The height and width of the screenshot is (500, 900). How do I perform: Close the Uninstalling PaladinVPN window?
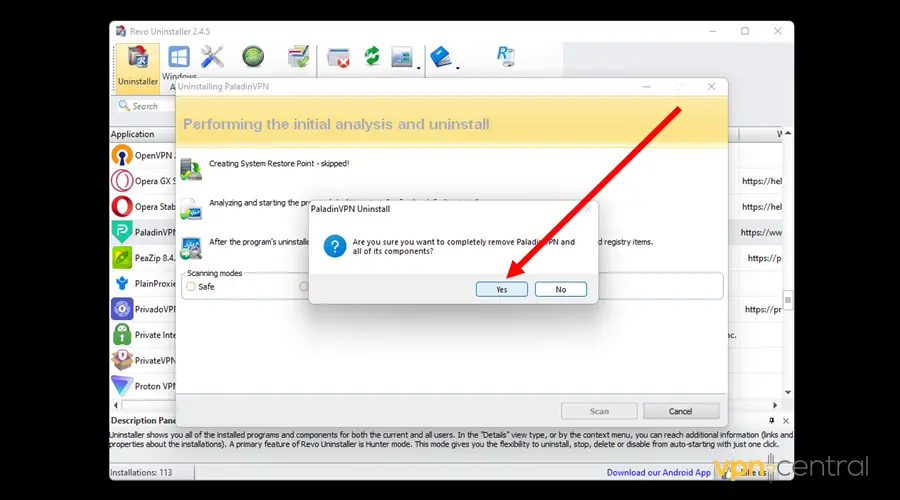coord(712,87)
